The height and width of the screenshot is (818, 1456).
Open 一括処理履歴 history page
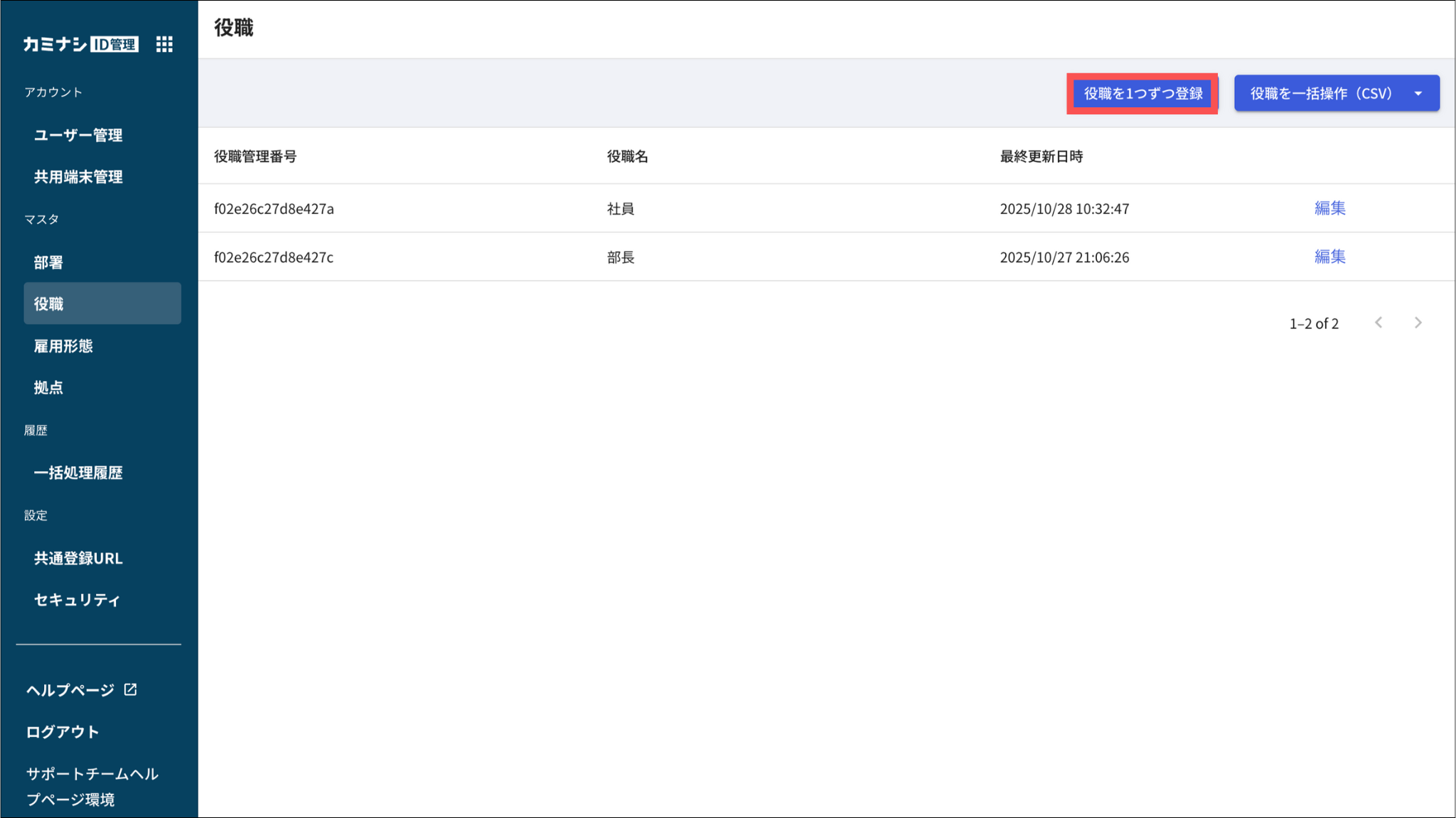[x=78, y=473]
